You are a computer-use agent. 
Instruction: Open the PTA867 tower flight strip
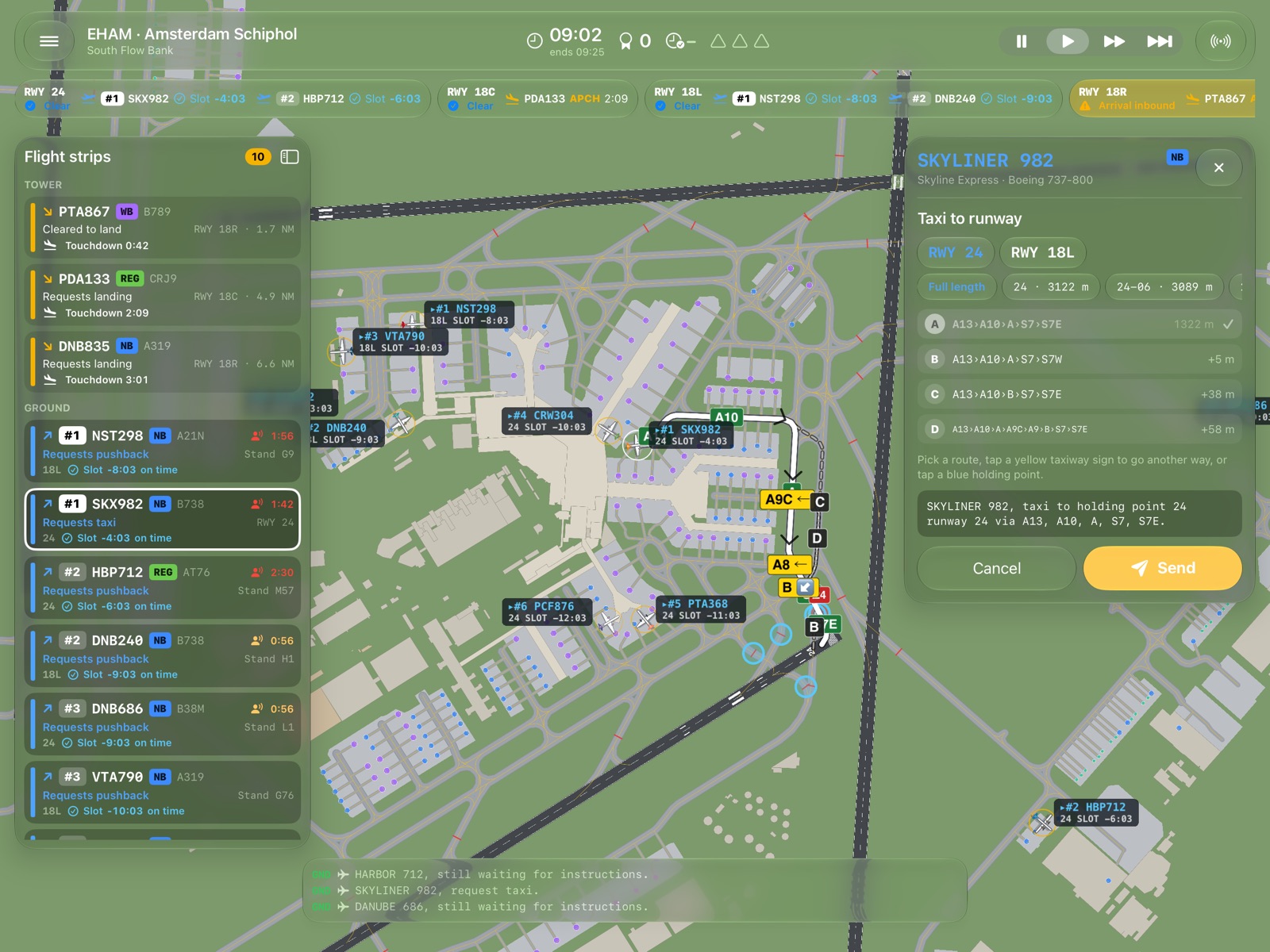(x=163, y=228)
